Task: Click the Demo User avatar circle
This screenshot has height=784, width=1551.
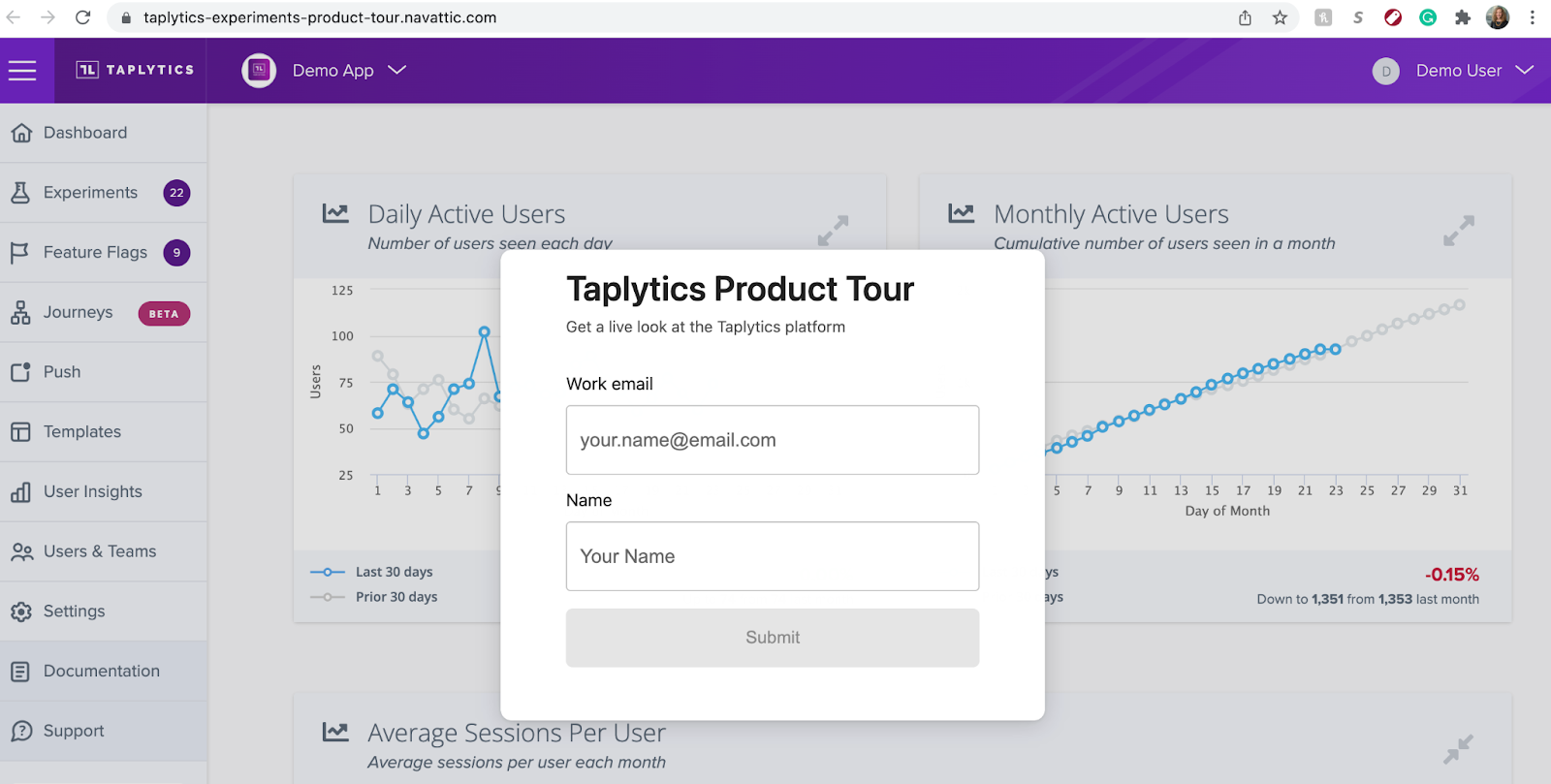Action: click(1386, 71)
